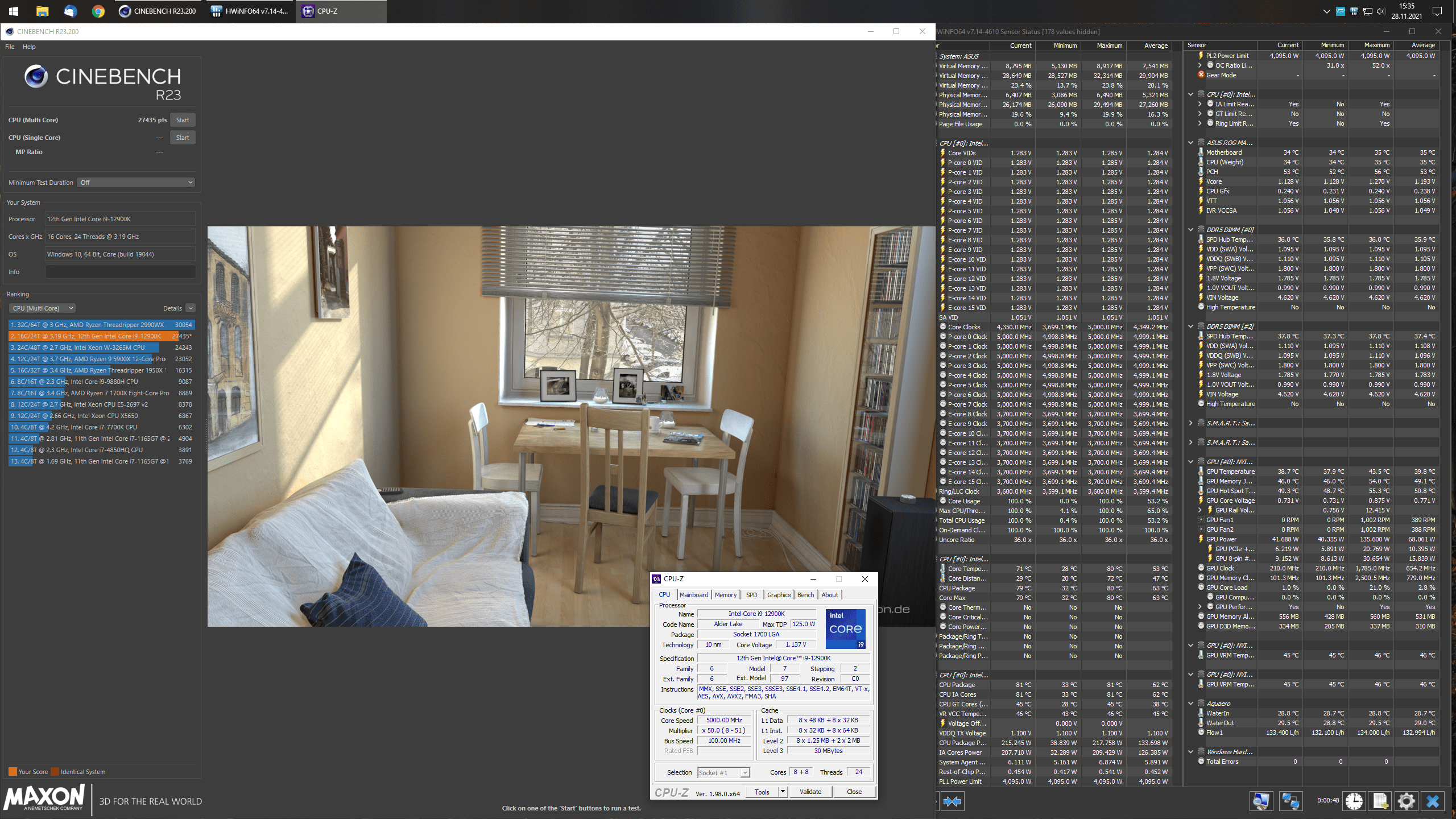The image size is (1456, 819).
Task: Switch to the CPU-Z Memory tab
Action: [726, 595]
